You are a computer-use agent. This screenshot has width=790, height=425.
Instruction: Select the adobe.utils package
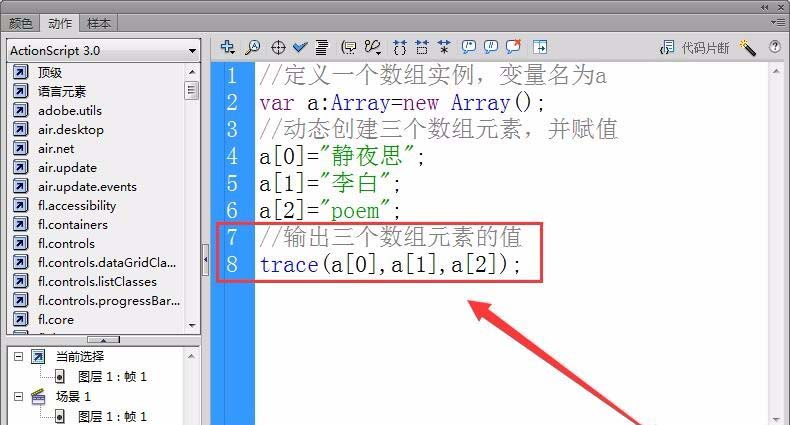pos(70,110)
